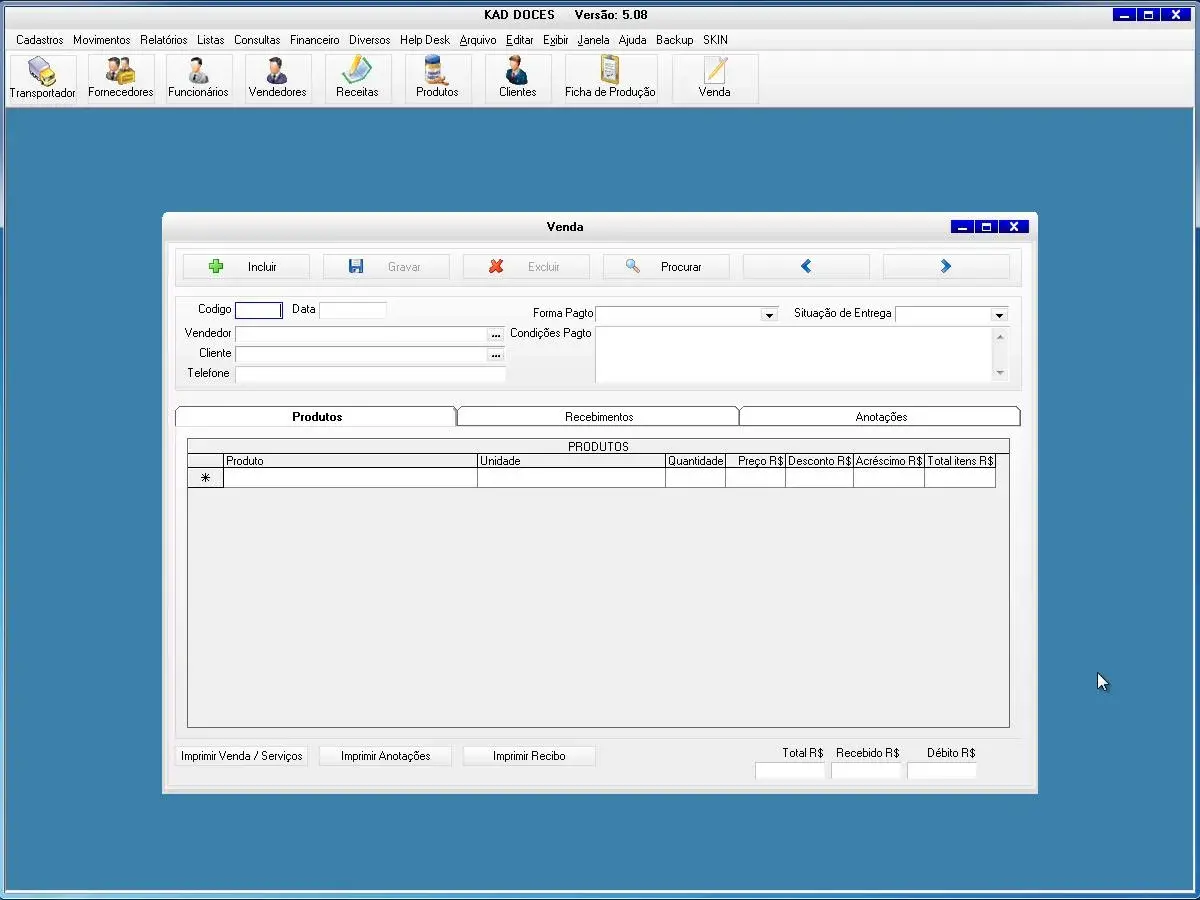Maximize the Venda window

pos(987,227)
